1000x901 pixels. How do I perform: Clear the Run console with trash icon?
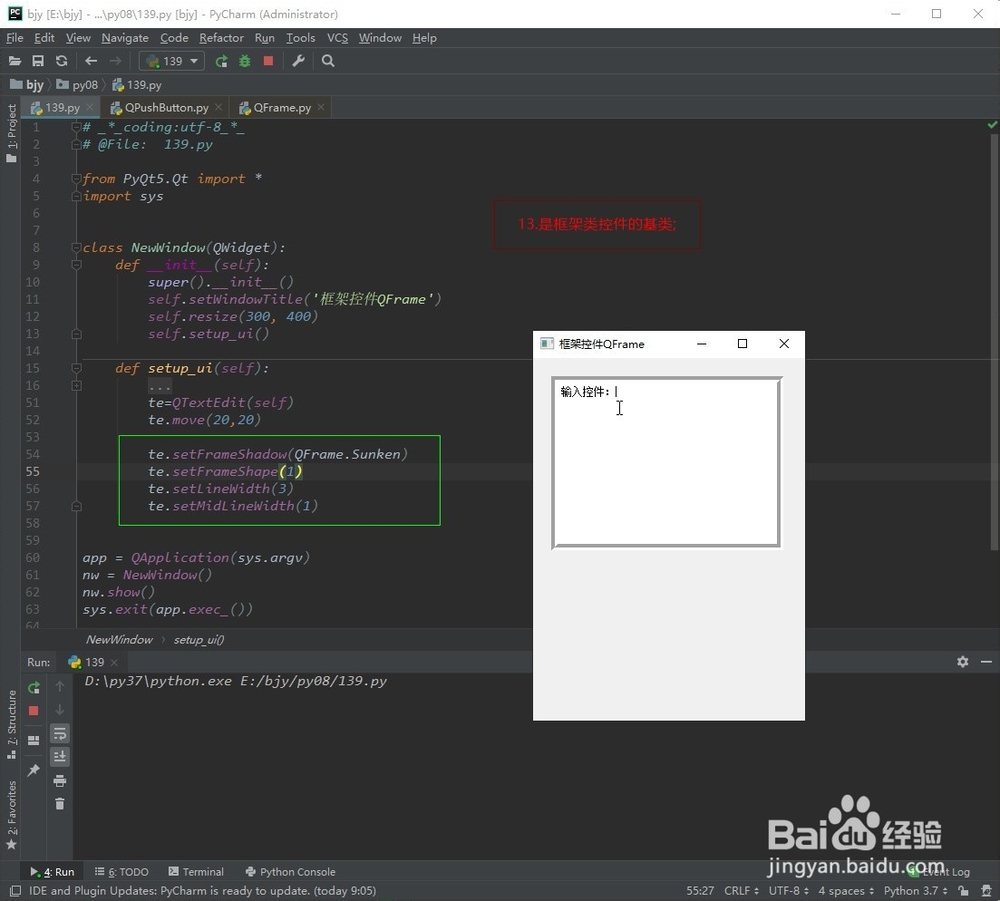(59, 803)
